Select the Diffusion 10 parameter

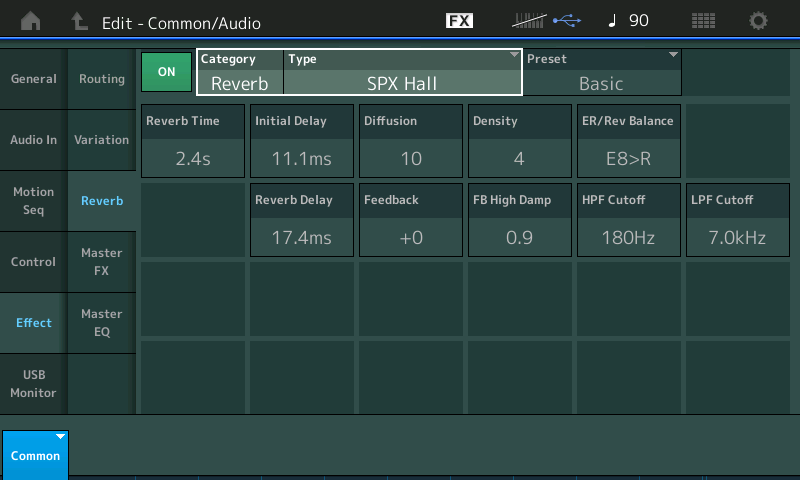(411, 141)
